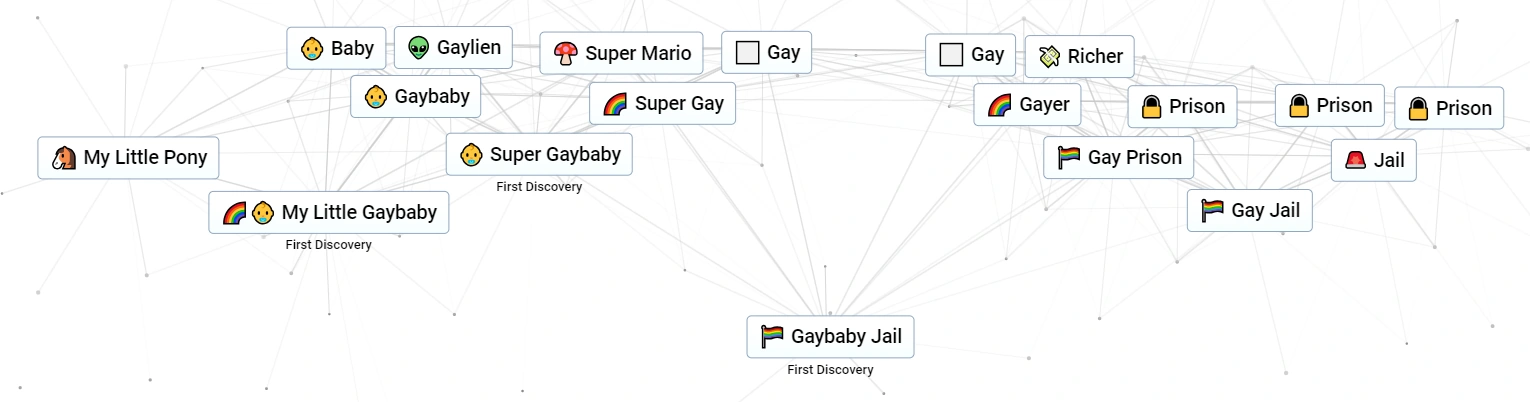Click the rainbow flag on Gaybaby Jail

[772, 336]
